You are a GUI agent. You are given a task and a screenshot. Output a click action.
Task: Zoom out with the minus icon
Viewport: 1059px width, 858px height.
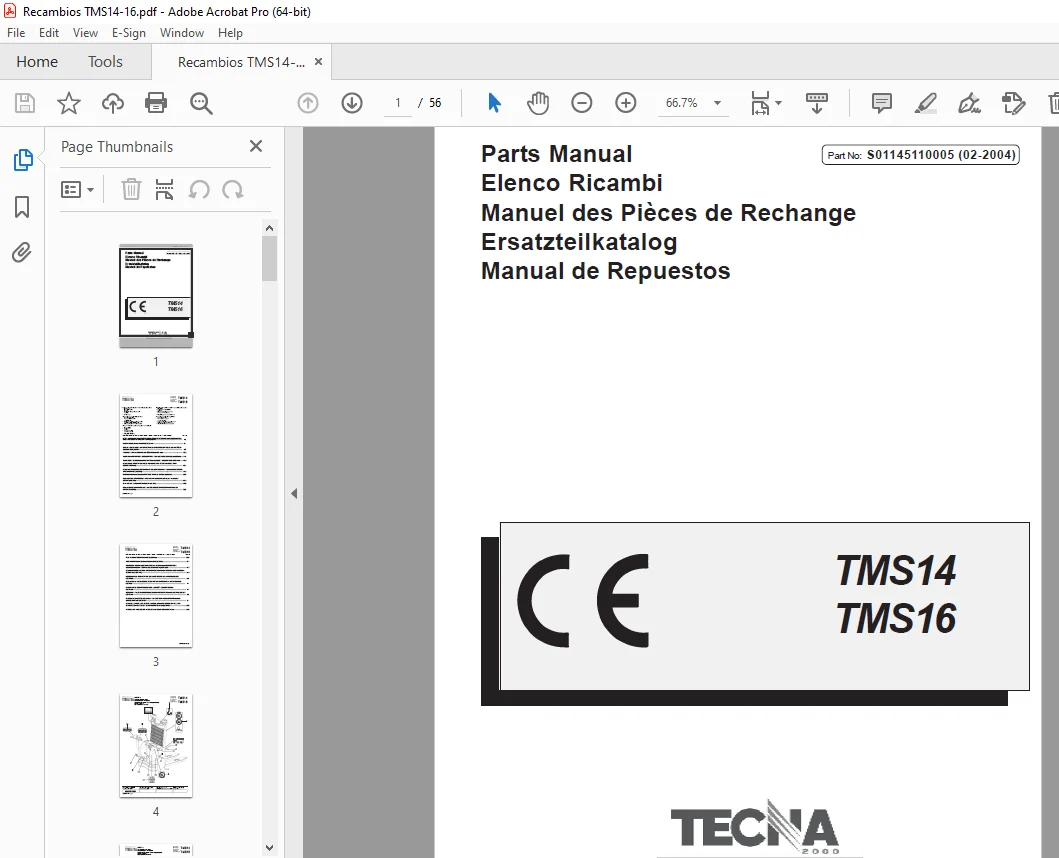coord(582,103)
